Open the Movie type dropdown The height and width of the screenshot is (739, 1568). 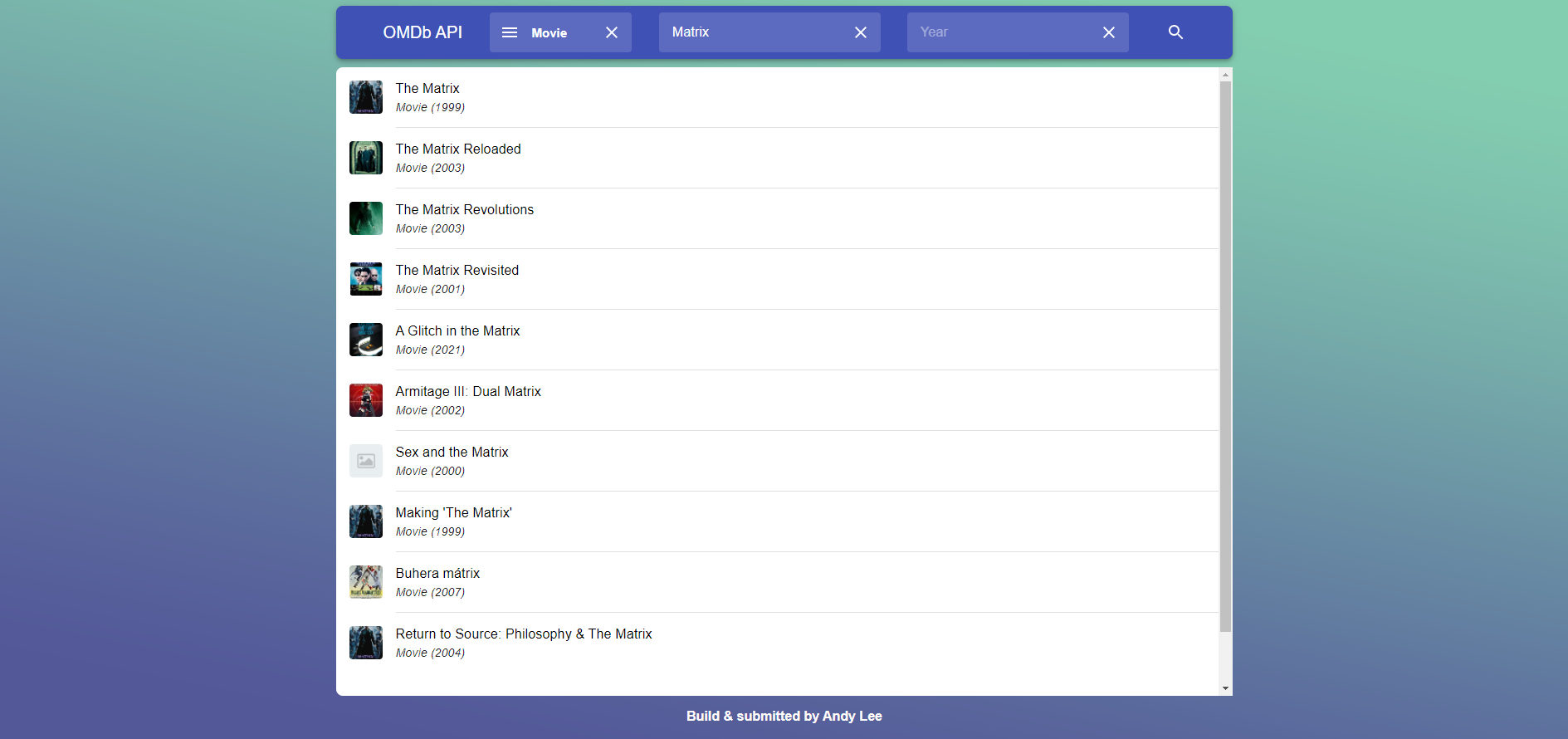(560, 32)
